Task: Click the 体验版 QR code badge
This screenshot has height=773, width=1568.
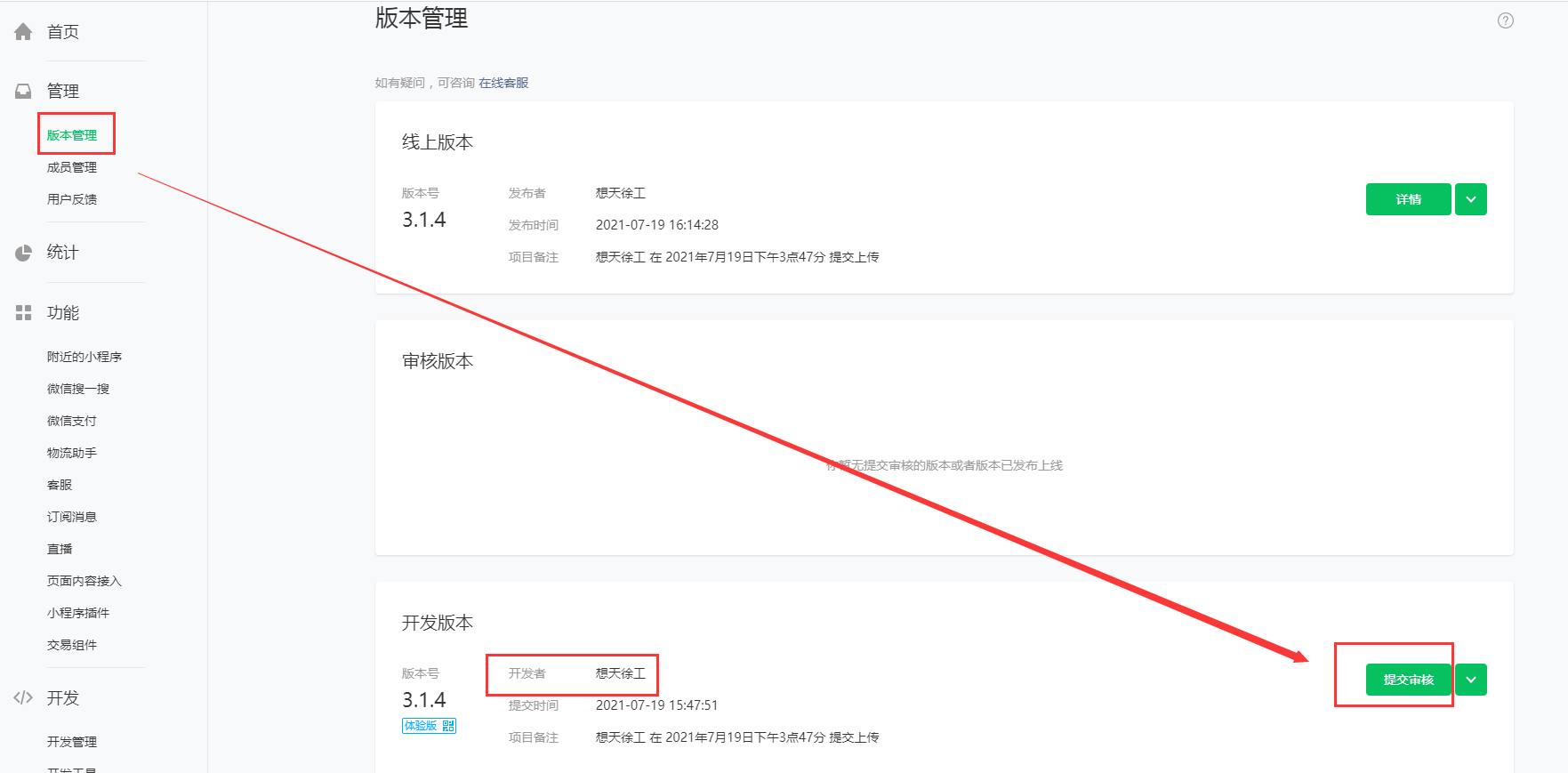Action: tap(429, 726)
